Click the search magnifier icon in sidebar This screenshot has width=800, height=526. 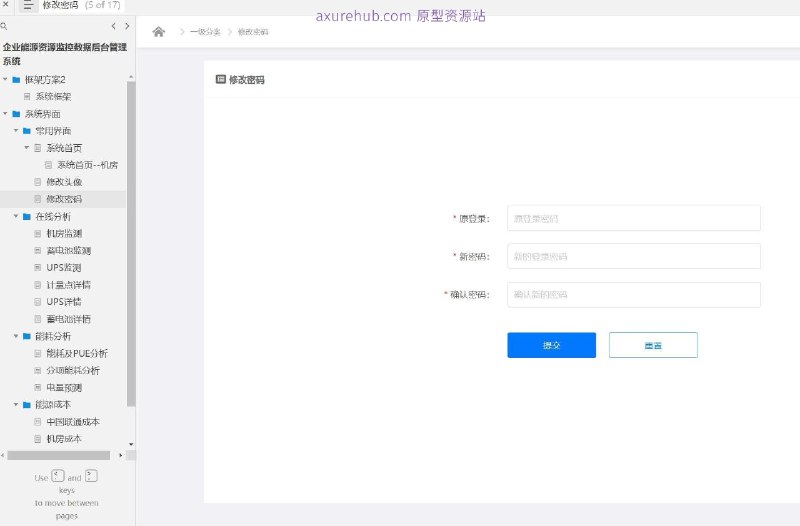click(4, 26)
